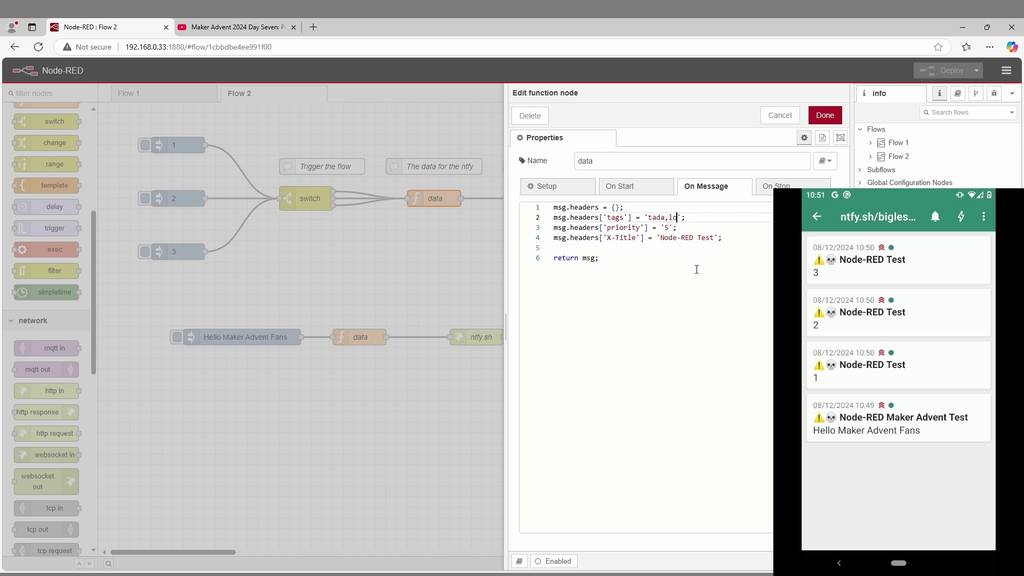Screen dimensions: 1024x576
Task: Switch to Maker Advent 2024 browser tab
Action: [x=236, y=27]
